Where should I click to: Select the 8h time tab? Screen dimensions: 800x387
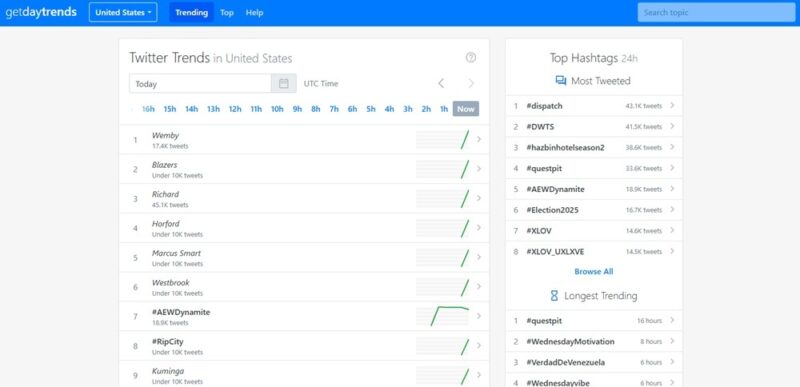point(316,109)
